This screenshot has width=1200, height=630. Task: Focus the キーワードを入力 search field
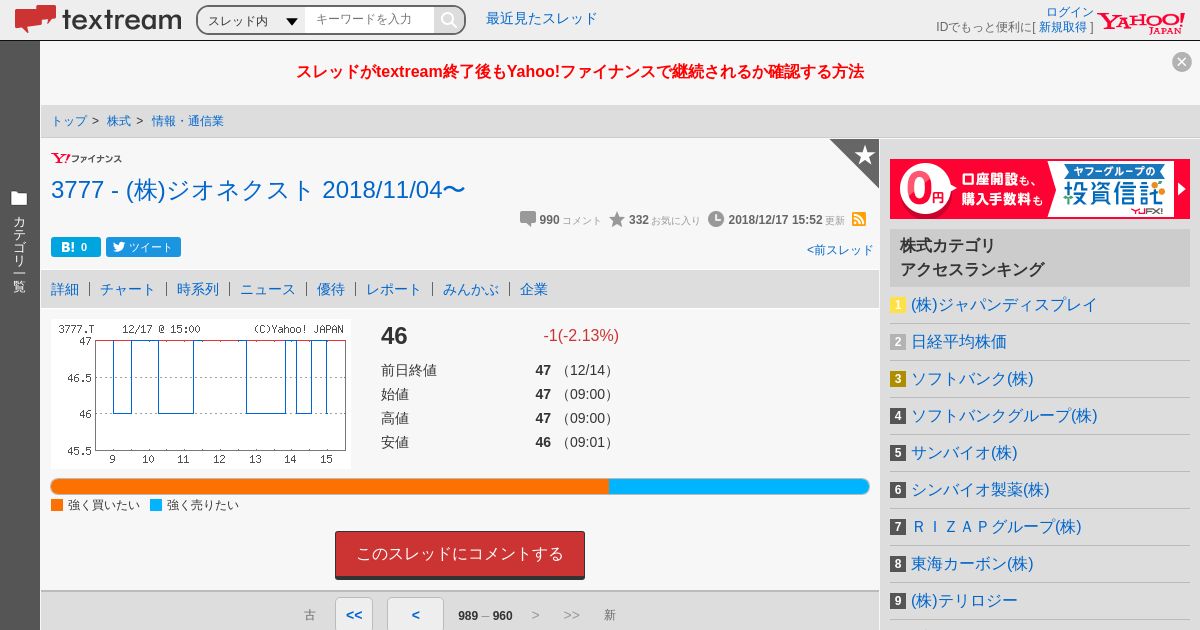pyautogui.click(x=370, y=20)
